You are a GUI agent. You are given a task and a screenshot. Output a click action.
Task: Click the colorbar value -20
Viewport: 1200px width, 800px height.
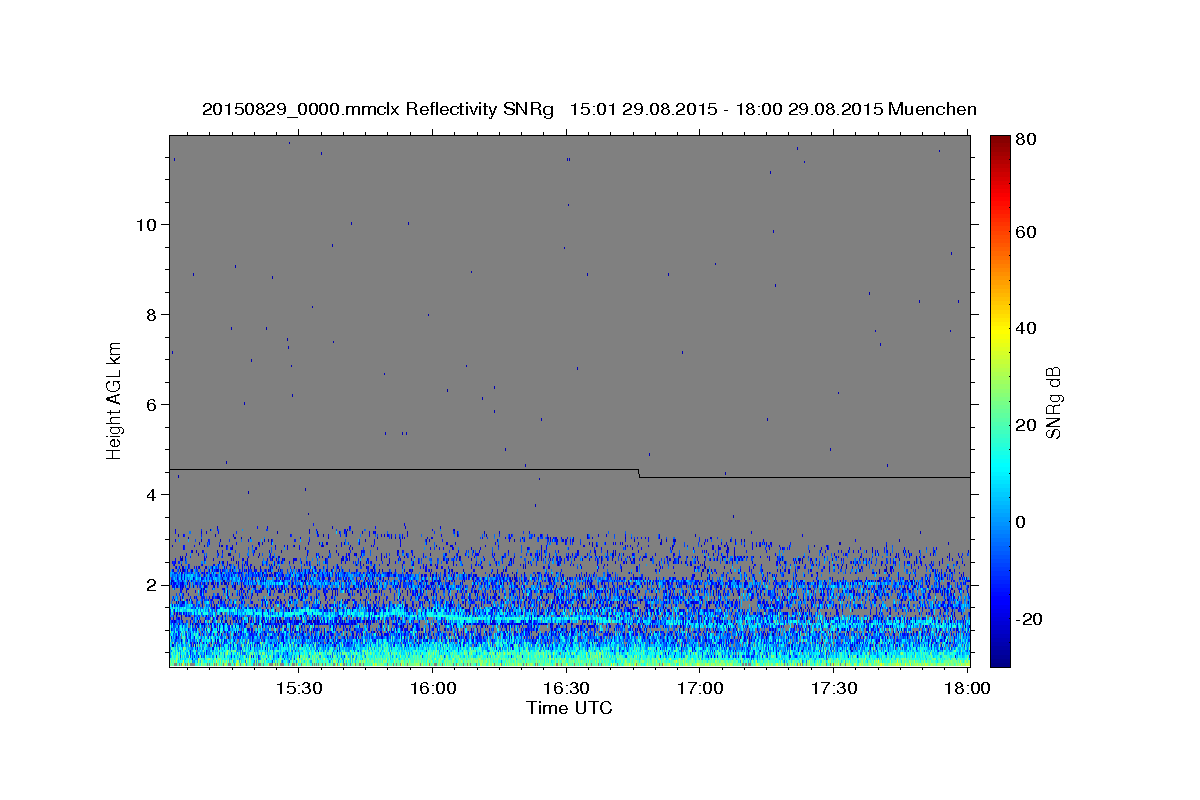(1028, 619)
